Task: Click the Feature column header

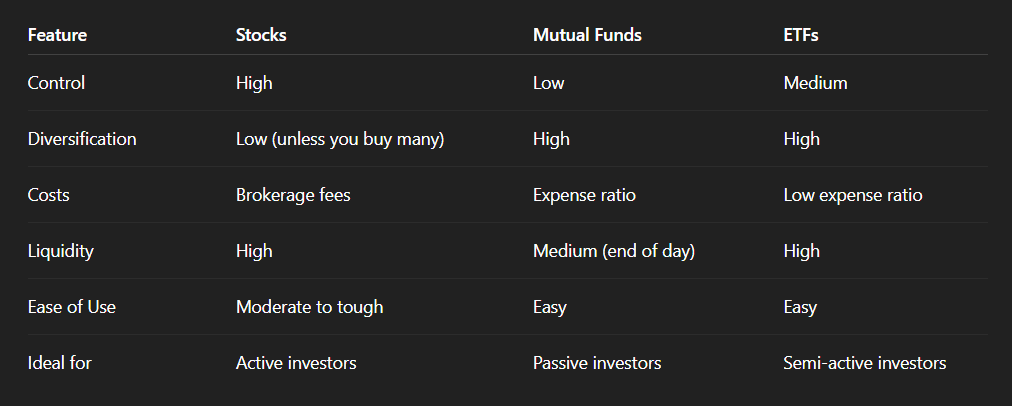Action: pos(57,35)
